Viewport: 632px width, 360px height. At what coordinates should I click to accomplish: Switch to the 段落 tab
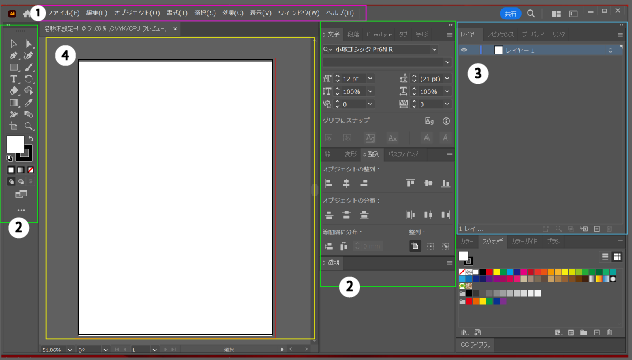pos(353,35)
